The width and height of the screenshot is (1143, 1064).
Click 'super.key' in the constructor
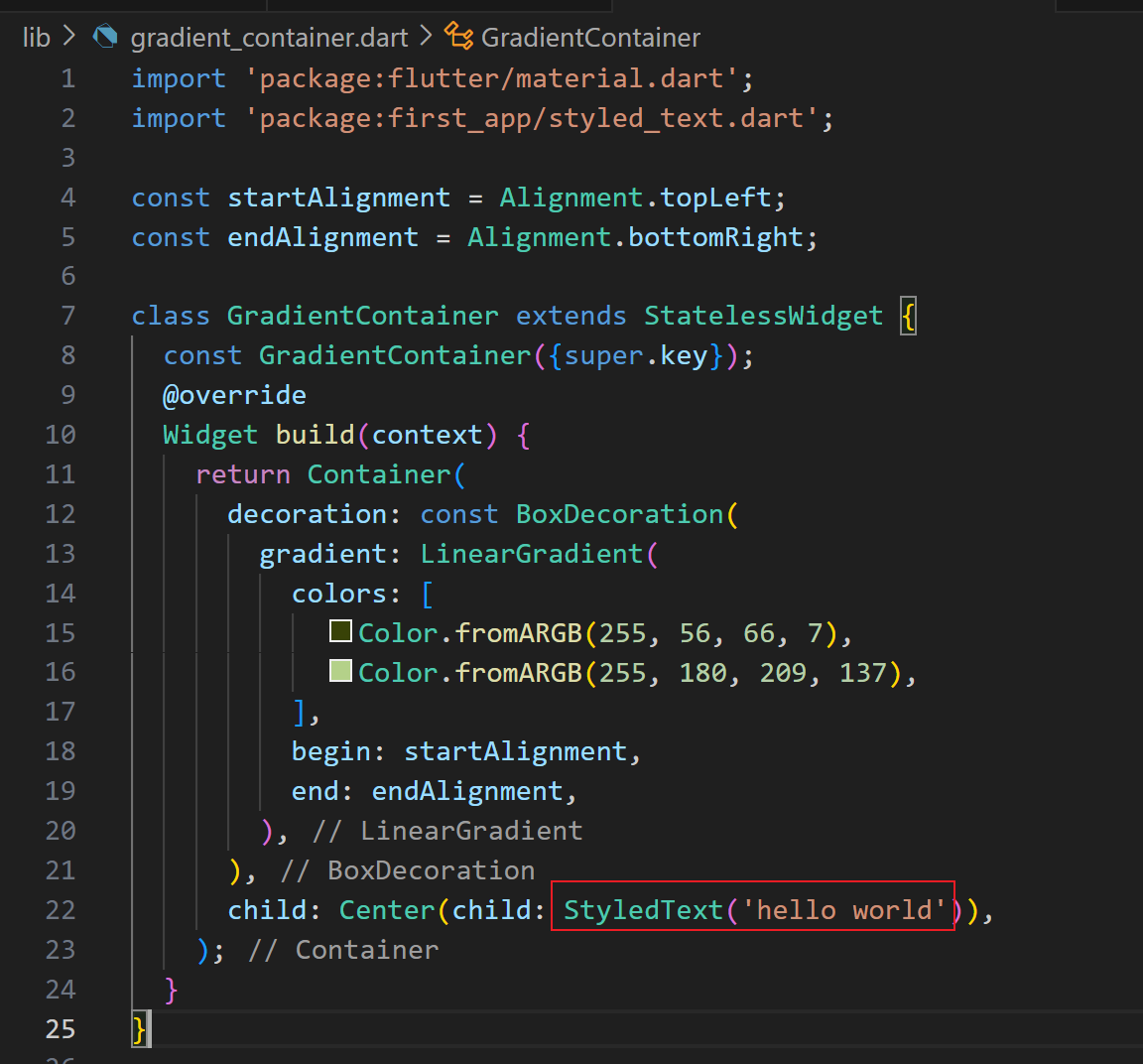point(636,356)
